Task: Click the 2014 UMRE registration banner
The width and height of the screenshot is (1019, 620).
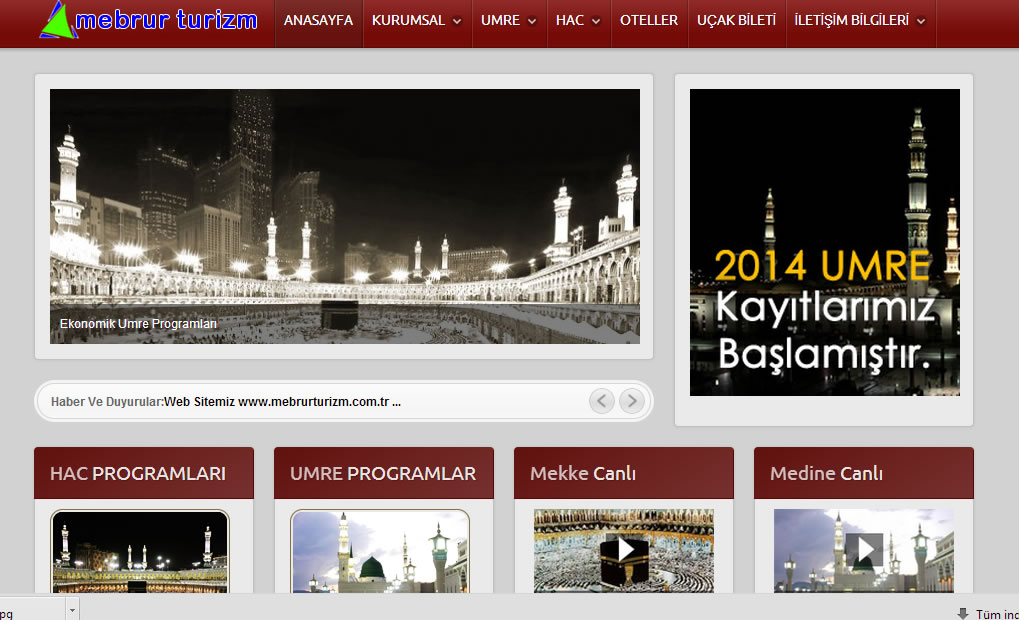Action: coord(825,242)
